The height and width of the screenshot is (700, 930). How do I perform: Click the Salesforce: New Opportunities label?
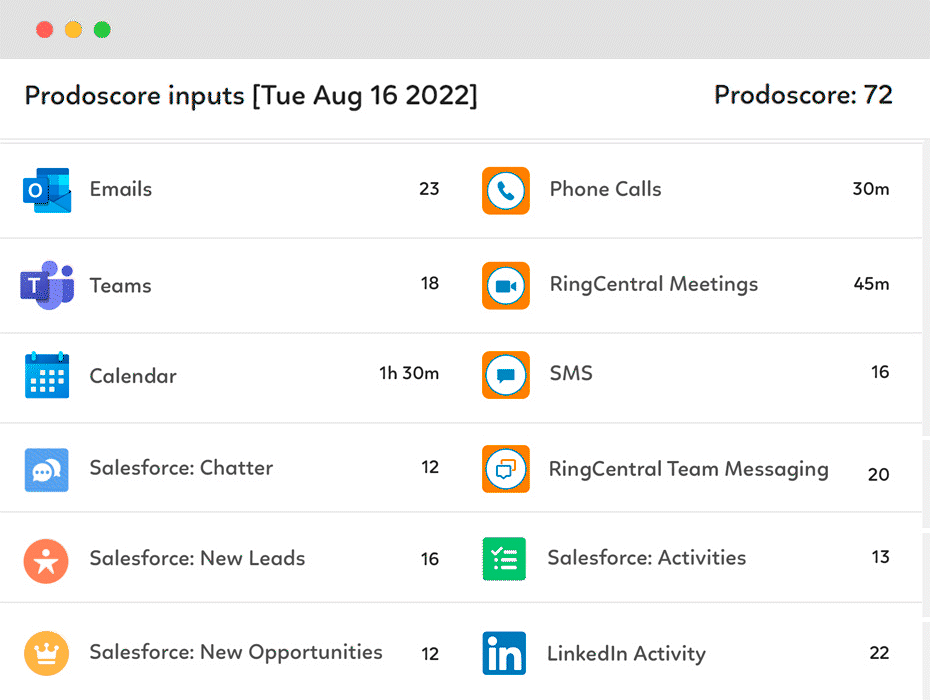click(x=236, y=652)
